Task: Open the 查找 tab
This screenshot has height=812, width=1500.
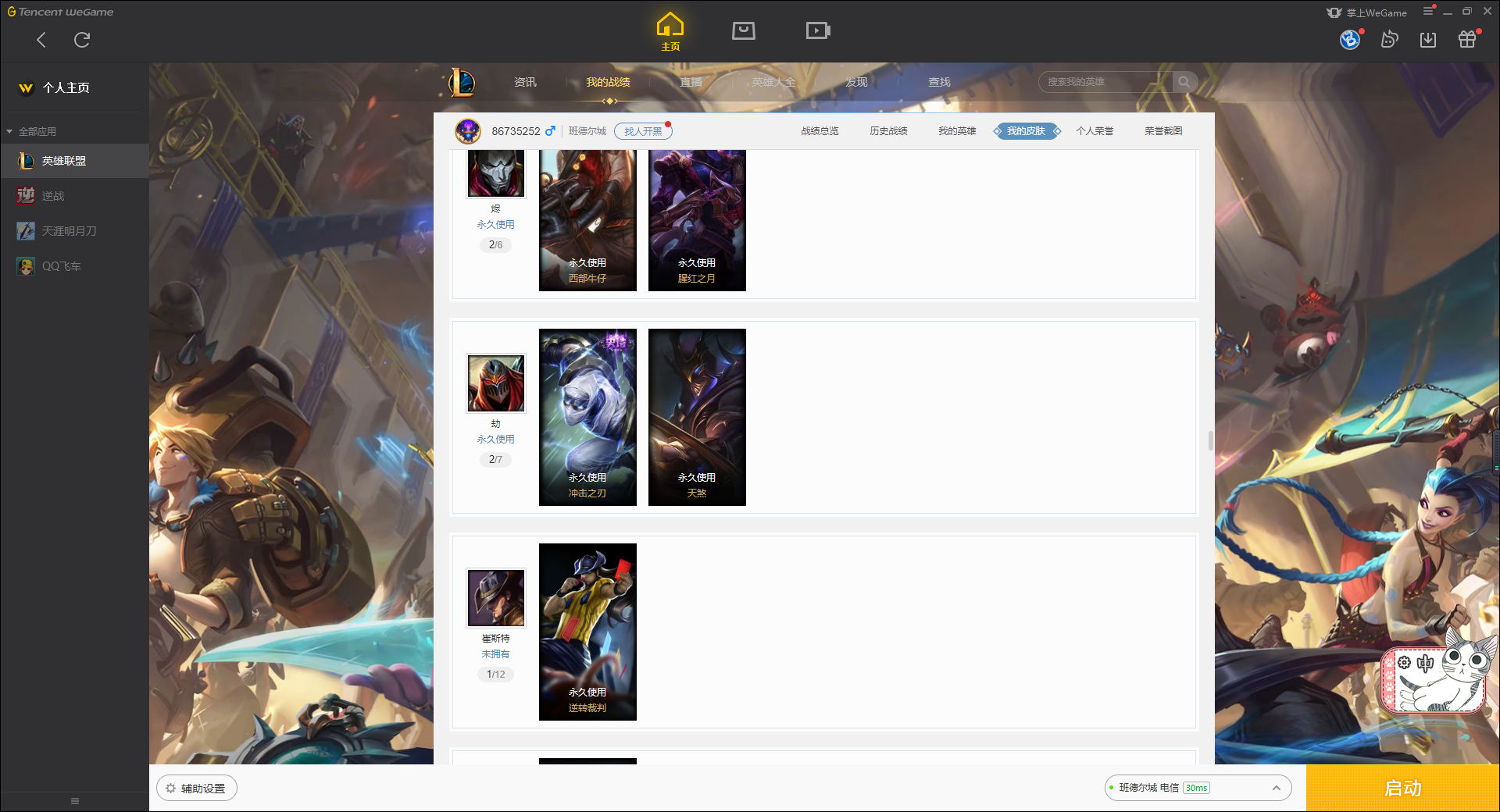Action: pyautogui.click(x=939, y=82)
